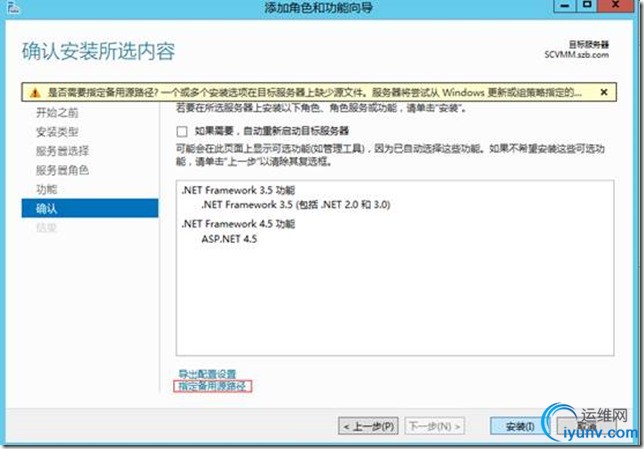Go to the 安装类型 step
This screenshot has width=644, height=449.
tap(57, 132)
